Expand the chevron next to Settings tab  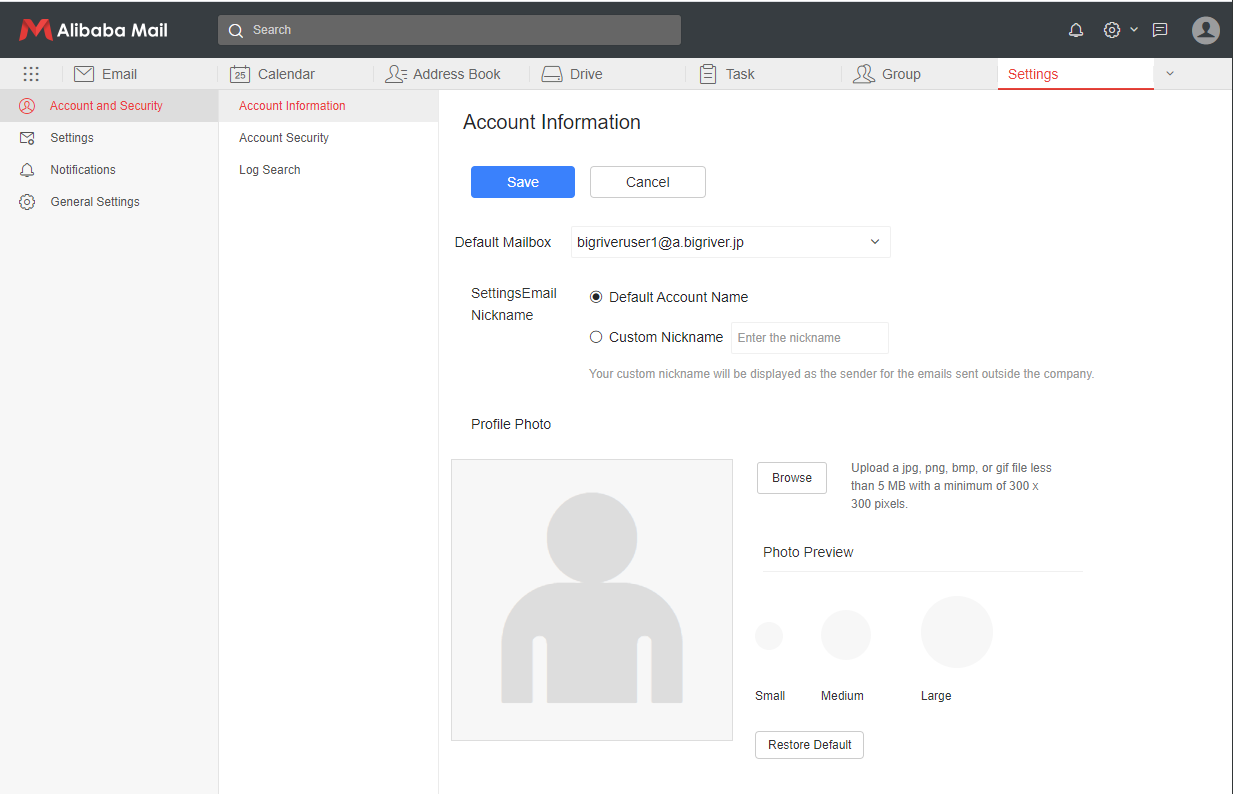1170,74
